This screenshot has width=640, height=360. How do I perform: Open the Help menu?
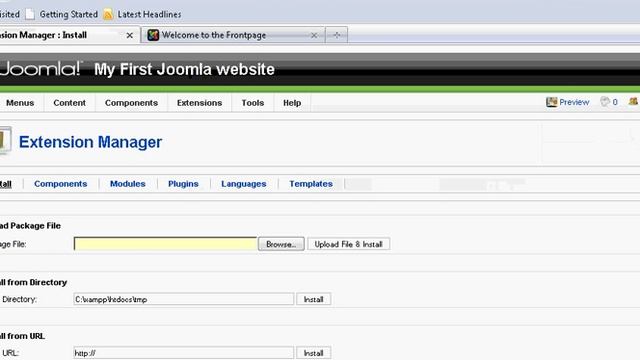pyautogui.click(x=292, y=103)
